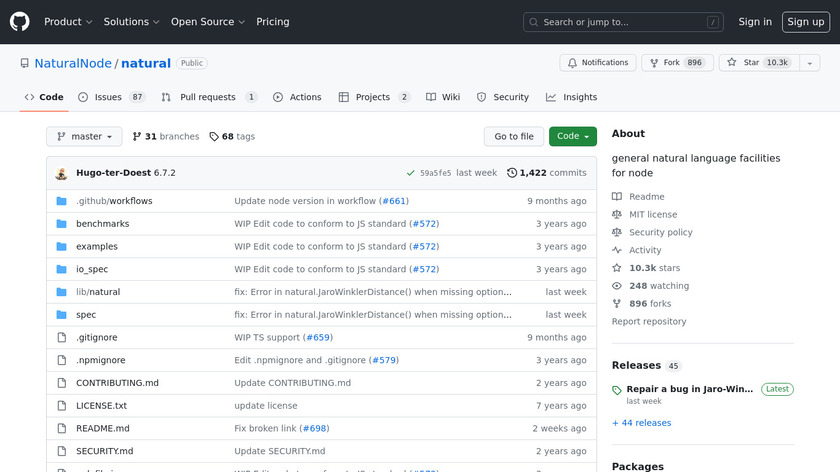This screenshot has height=472, width=840.
Task: Open the benchmarks folder icon
Action: coord(61,224)
